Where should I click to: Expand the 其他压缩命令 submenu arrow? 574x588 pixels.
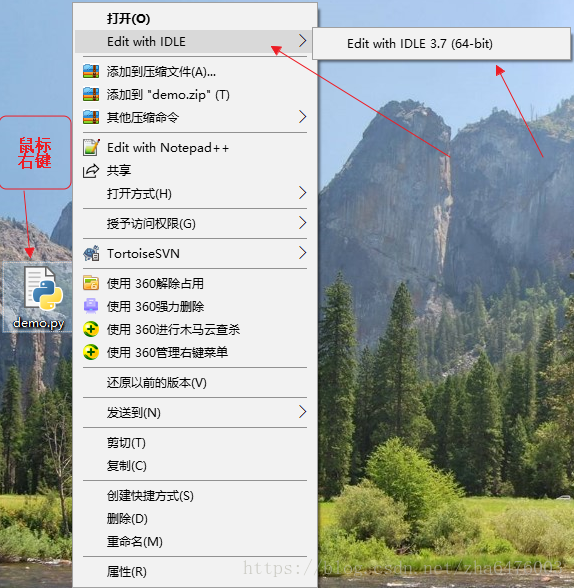(303, 117)
